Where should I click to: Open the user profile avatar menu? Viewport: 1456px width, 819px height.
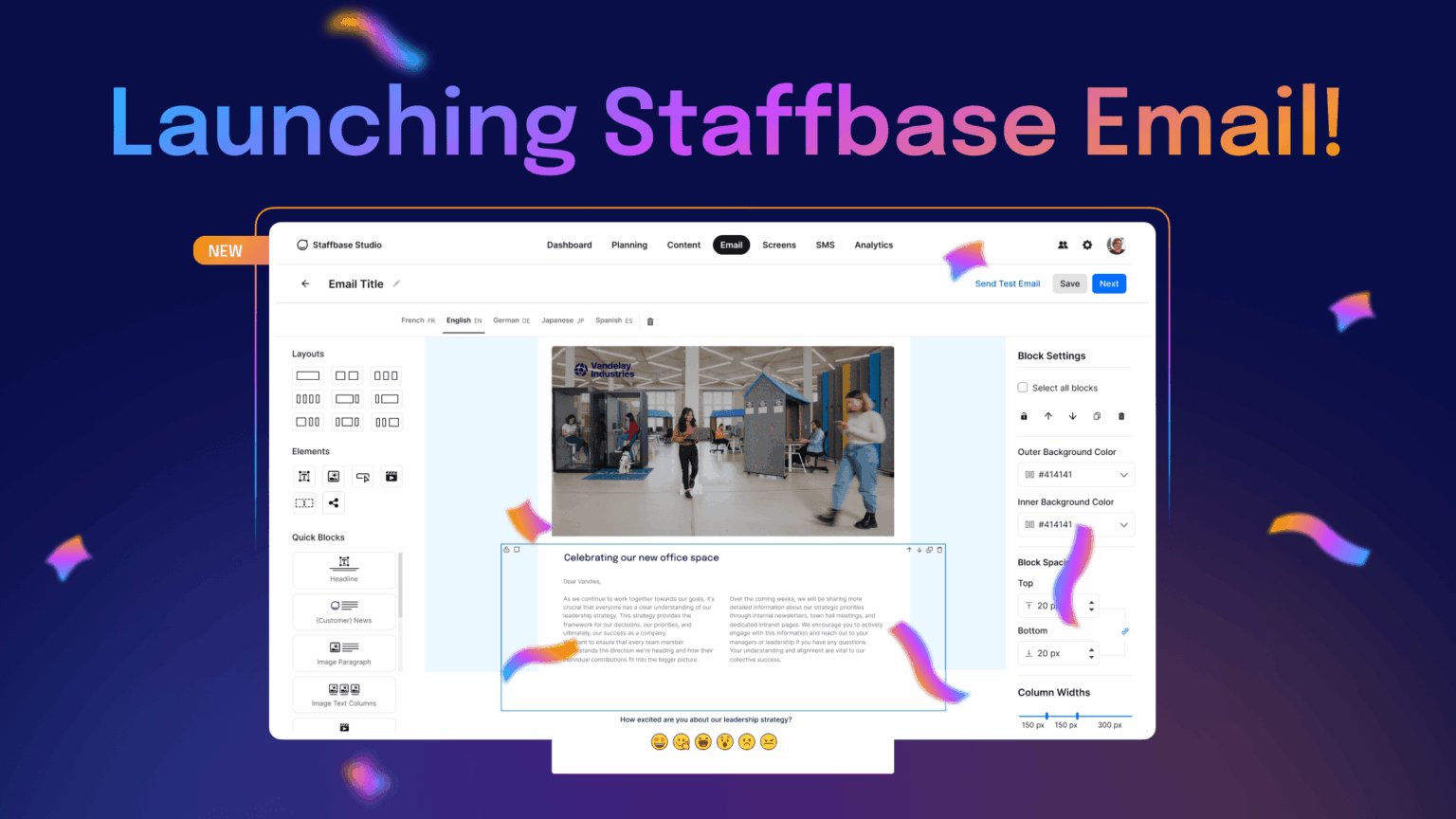coord(1116,245)
